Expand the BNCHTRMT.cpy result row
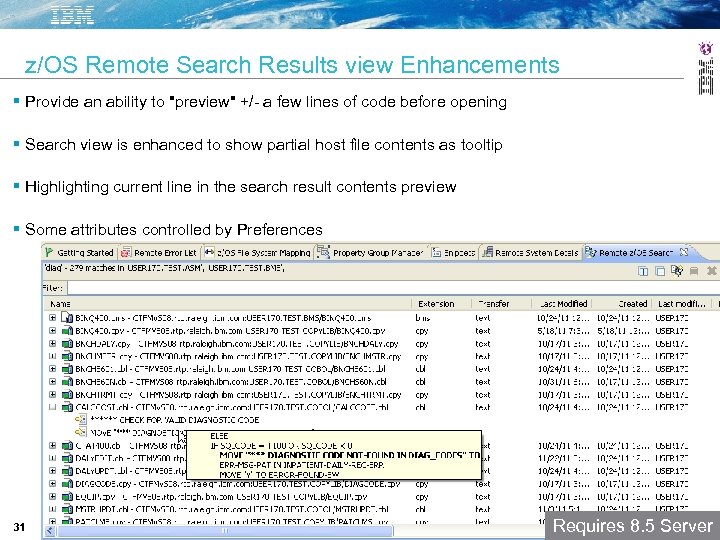The height and width of the screenshot is (540, 720). coord(52,394)
